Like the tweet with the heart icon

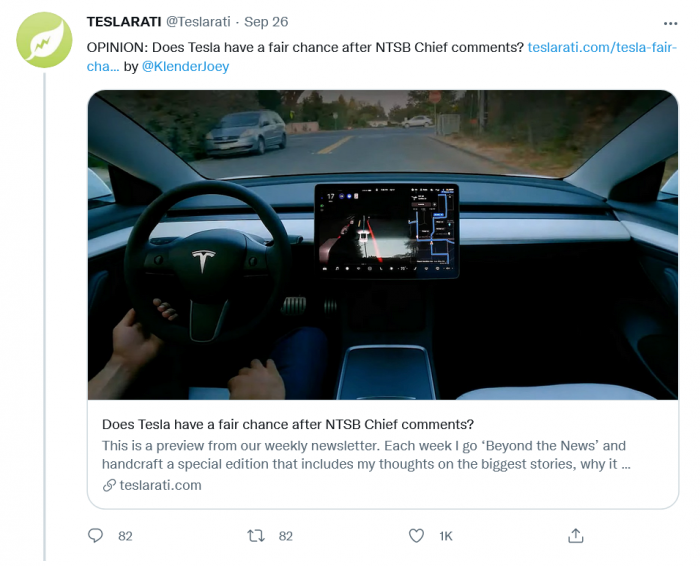click(416, 536)
